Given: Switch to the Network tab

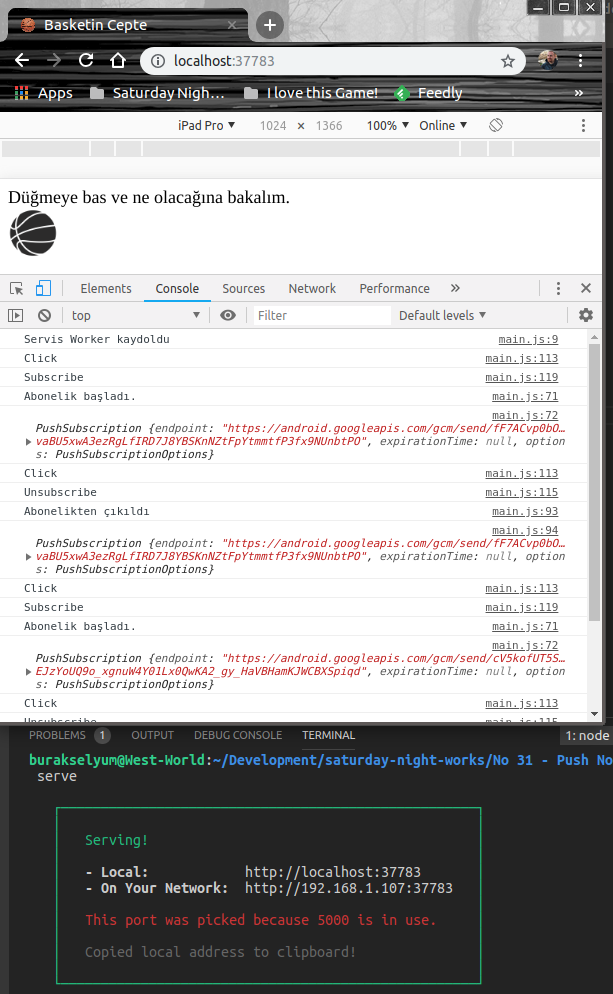Looking at the screenshot, I should coord(312,288).
